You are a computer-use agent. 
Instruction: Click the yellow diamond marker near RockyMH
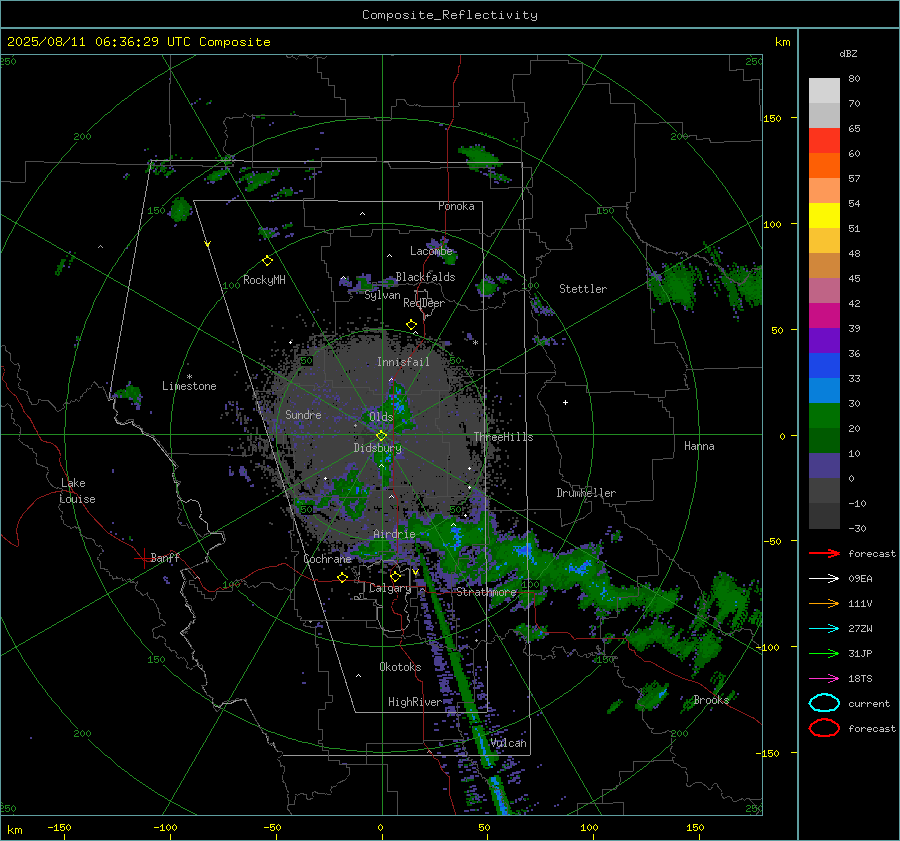tap(267, 261)
